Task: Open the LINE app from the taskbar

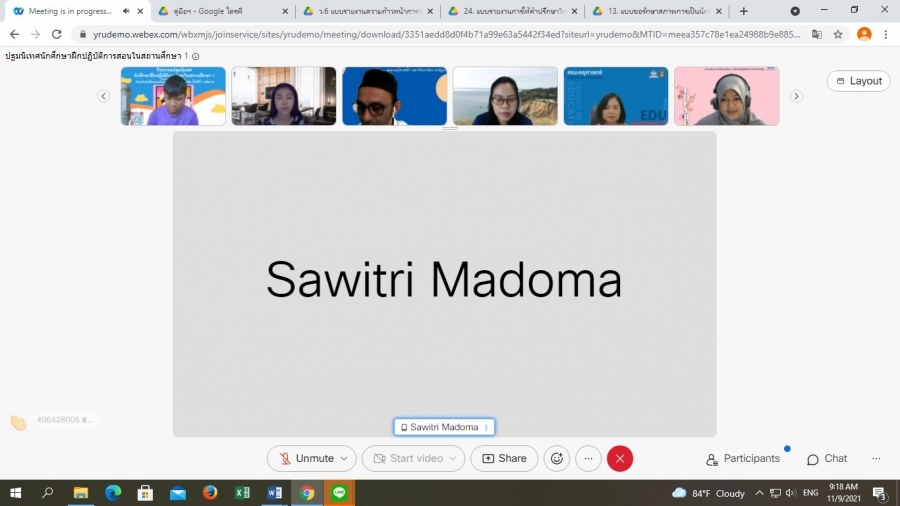Action: click(x=339, y=493)
